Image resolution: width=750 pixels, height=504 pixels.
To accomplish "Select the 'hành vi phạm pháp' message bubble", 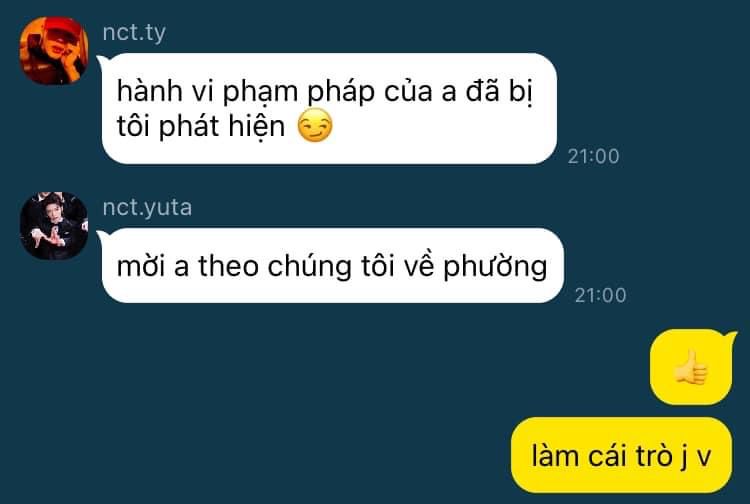I will pos(329,109).
